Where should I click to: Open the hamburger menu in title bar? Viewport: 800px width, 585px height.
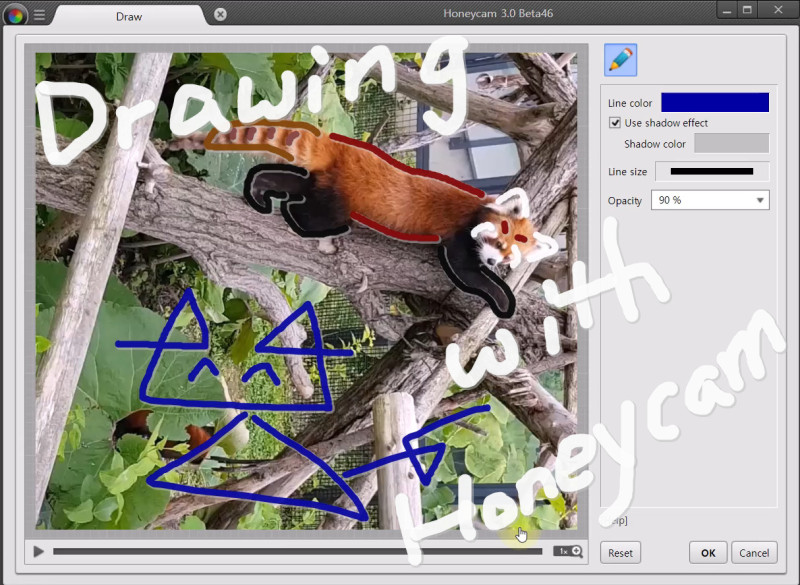coord(39,15)
